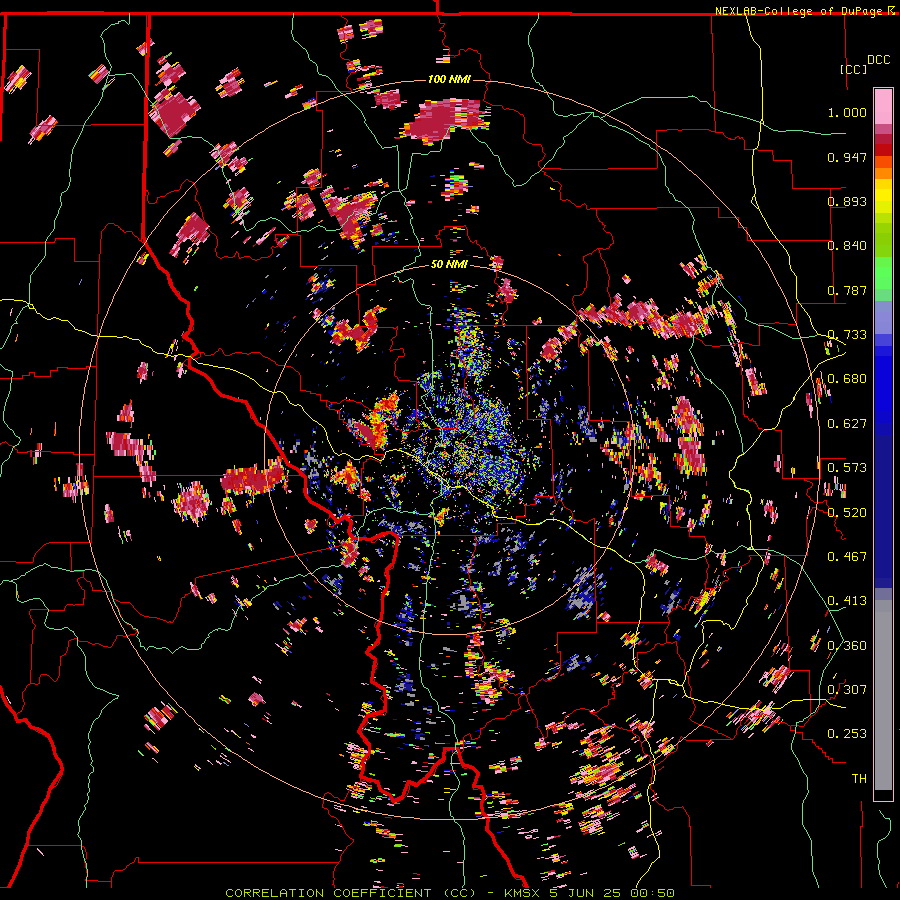Click the 0.947 legend value
The image size is (900, 900).
(847, 157)
